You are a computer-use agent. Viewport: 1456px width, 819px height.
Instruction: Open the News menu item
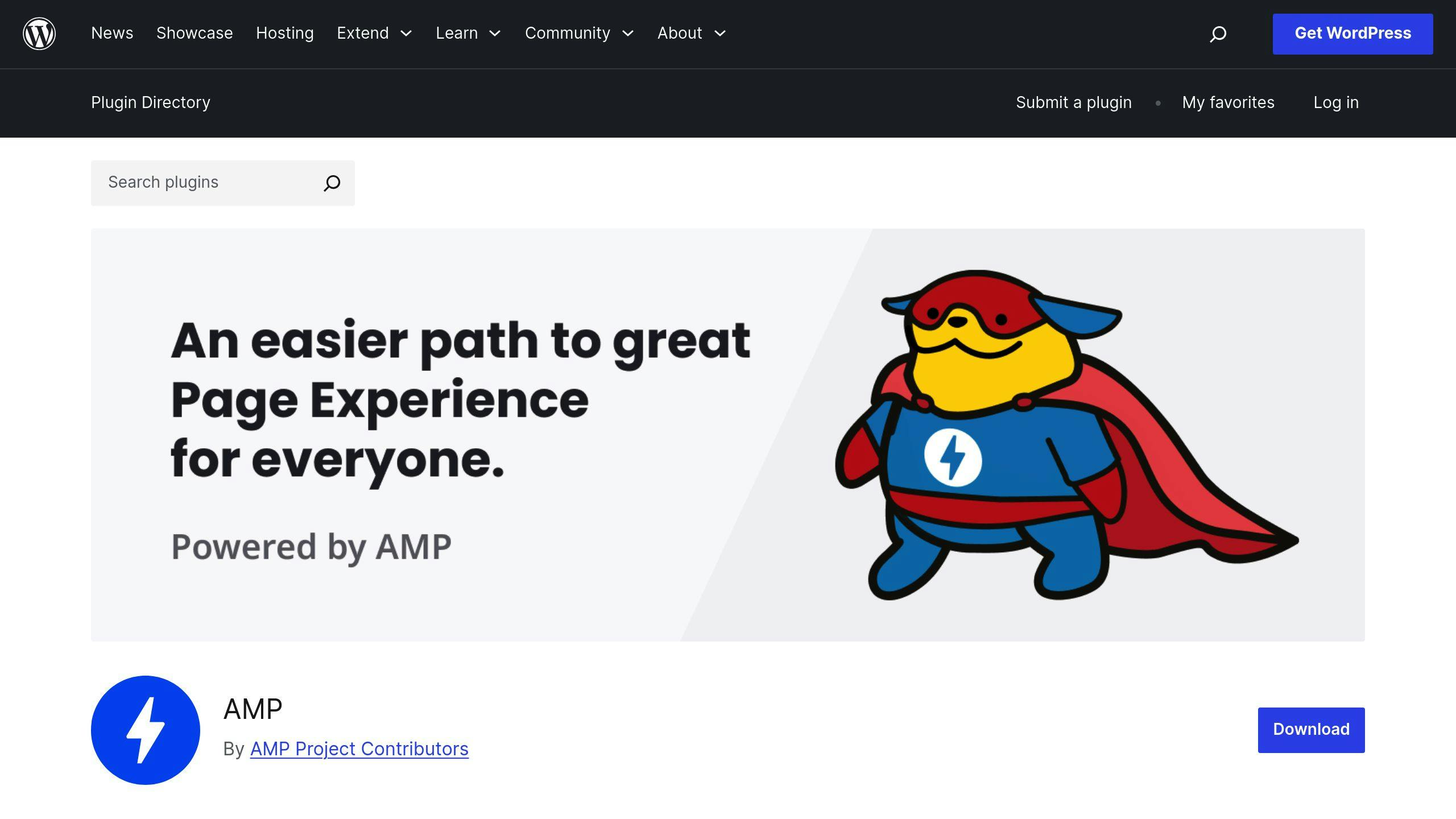coord(112,34)
